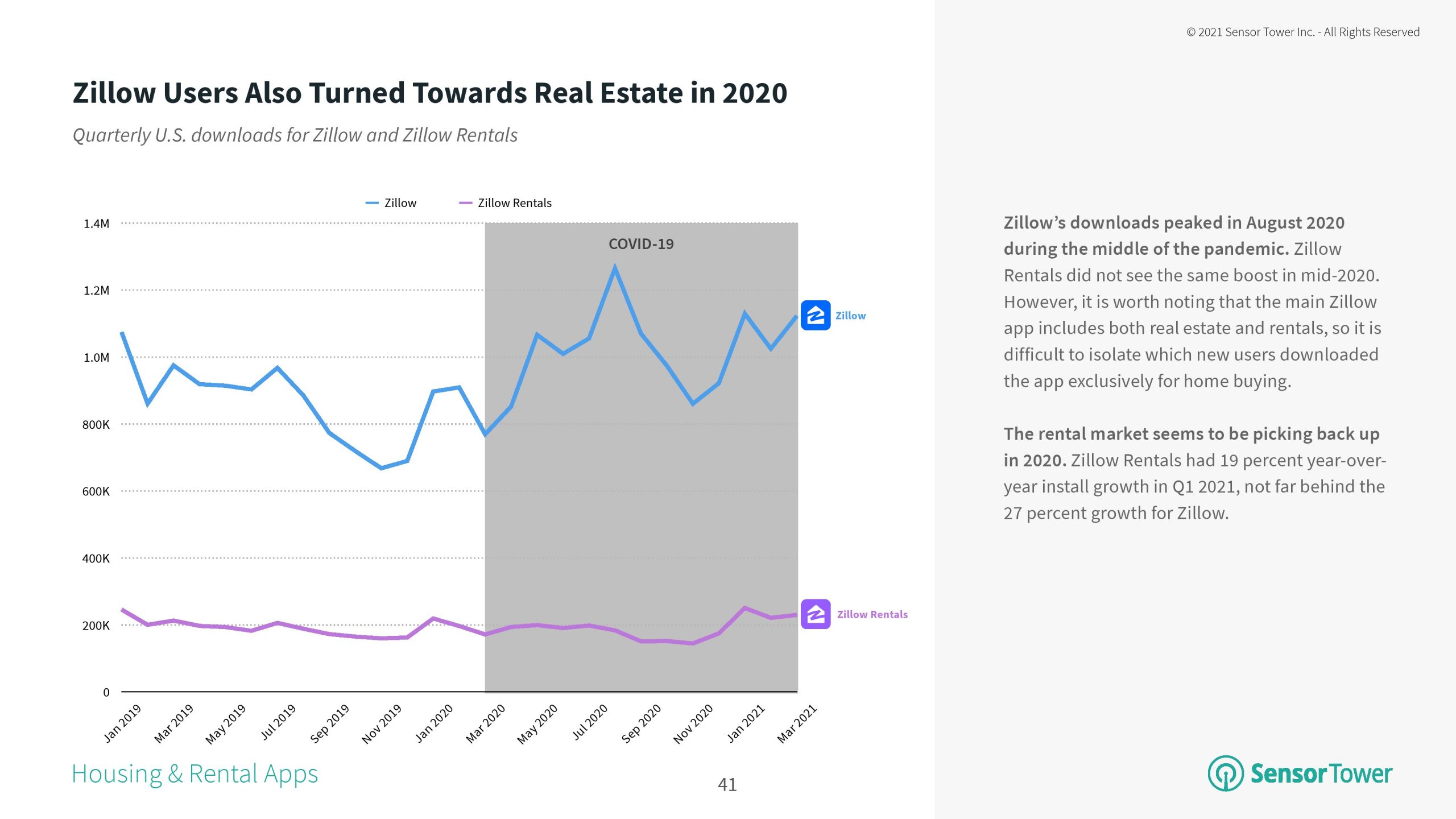Viewport: 1456px width, 819px height.
Task: Click the August 2020 peak on Zillow line
Action: pyautogui.click(x=615, y=267)
